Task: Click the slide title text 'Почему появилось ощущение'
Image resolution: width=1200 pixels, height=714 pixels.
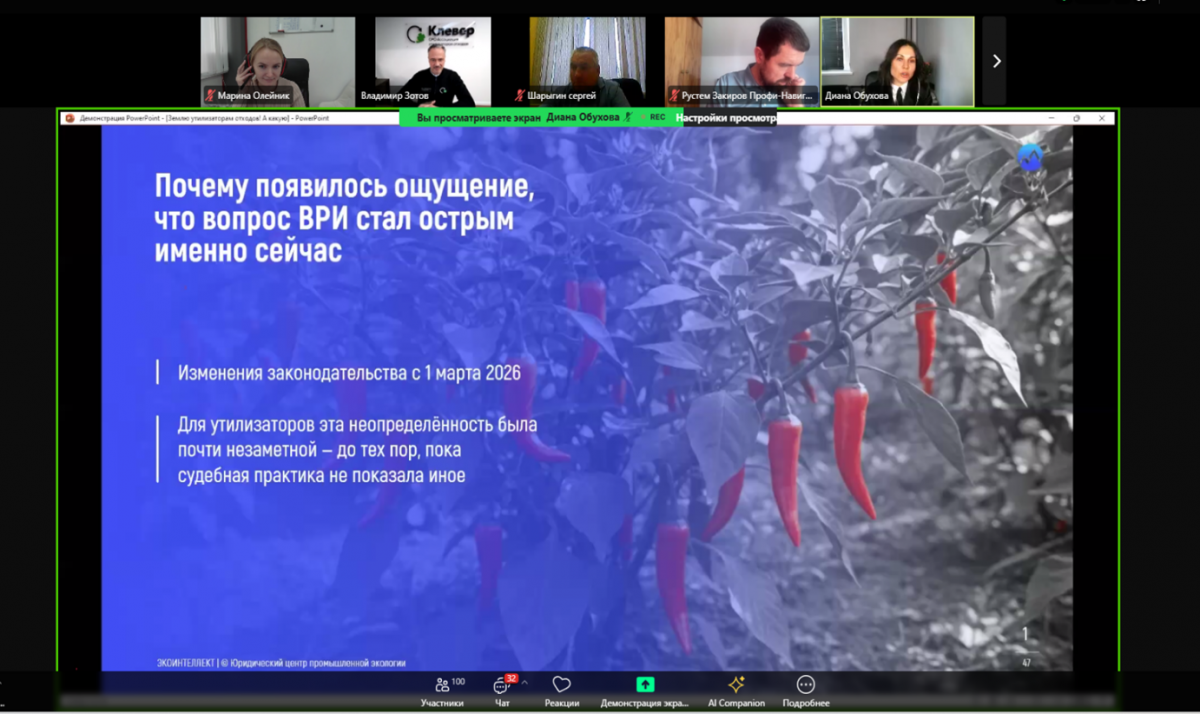Action: point(344,187)
